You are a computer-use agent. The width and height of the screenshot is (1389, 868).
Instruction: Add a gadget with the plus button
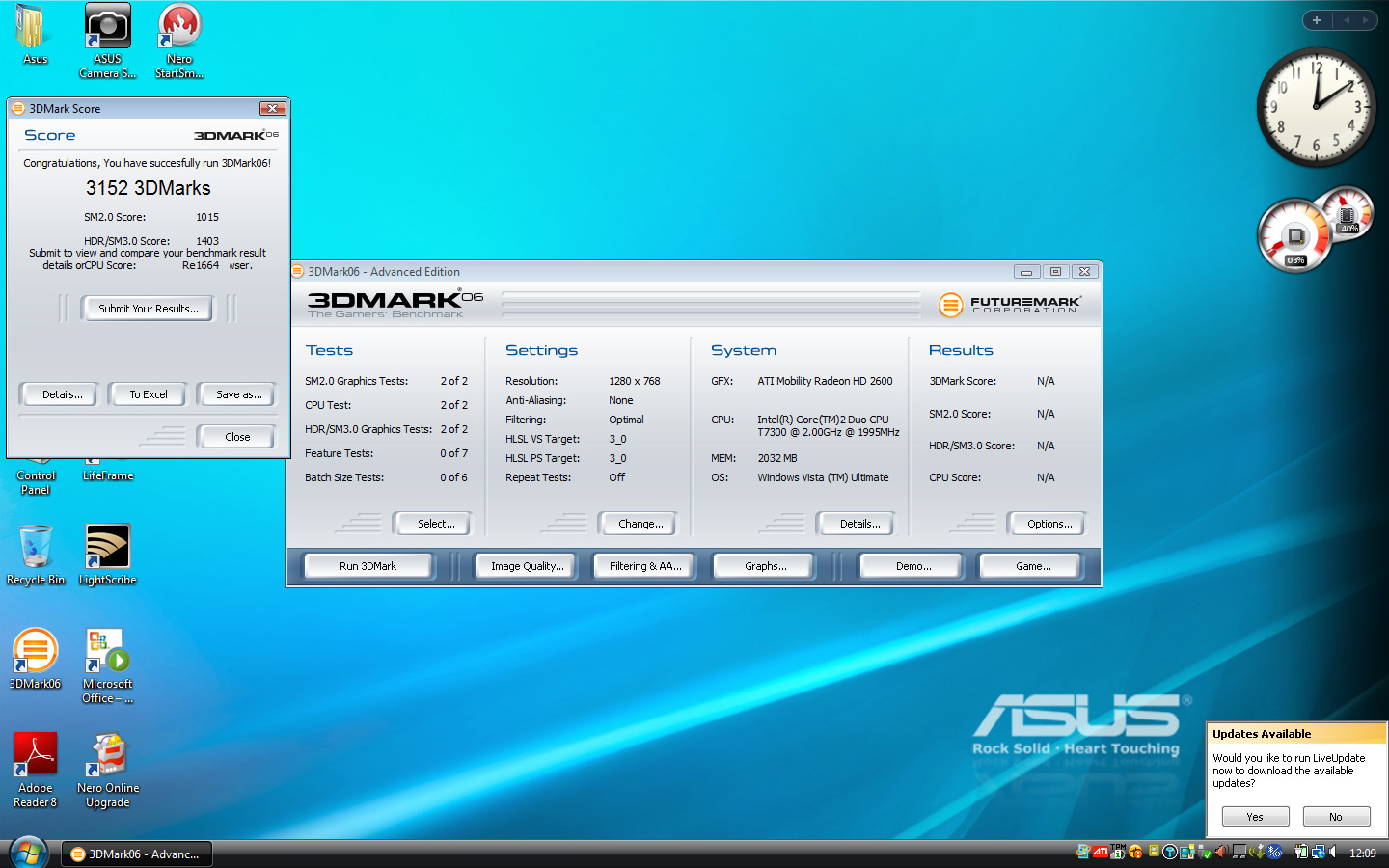click(1317, 20)
